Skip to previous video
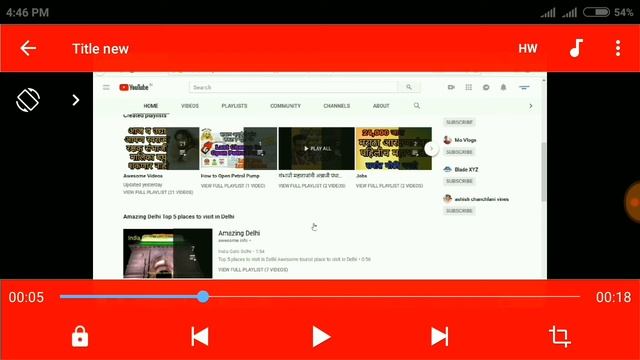 click(200, 337)
